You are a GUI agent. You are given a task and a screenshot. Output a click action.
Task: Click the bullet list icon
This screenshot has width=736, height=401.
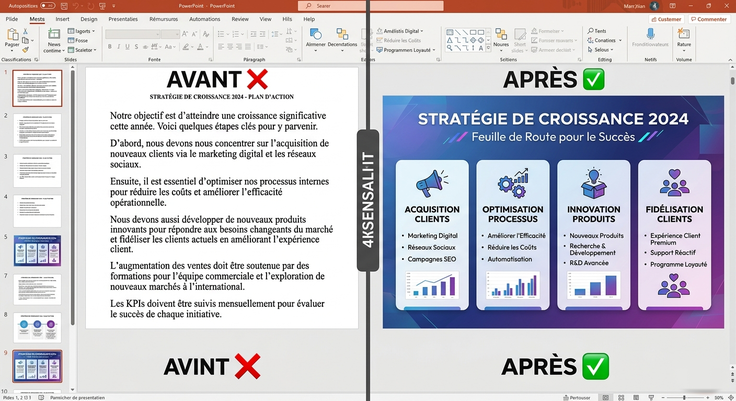[221, 34]
